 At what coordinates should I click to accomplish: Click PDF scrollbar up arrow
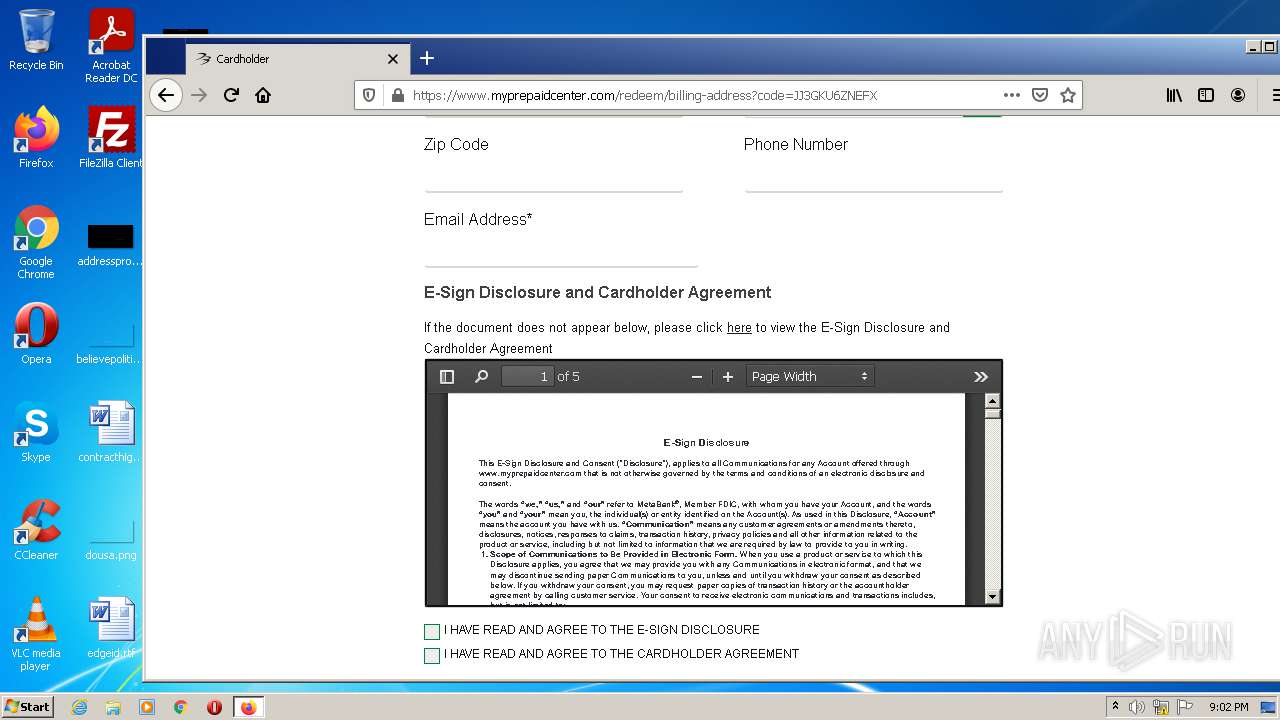coord(992,400)
